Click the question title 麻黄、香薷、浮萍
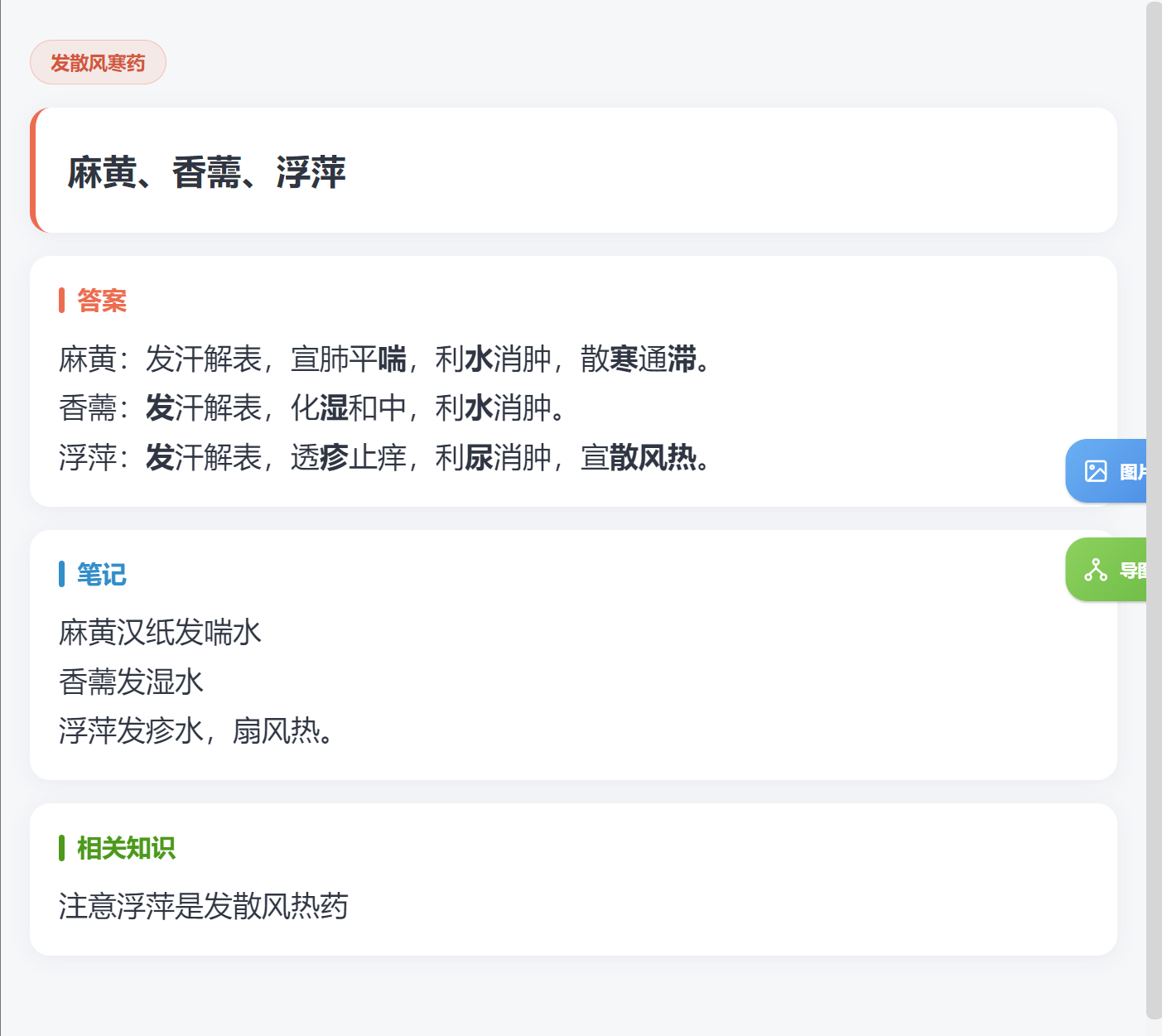Screen dimensions: 1162x1036 (206, 172)
